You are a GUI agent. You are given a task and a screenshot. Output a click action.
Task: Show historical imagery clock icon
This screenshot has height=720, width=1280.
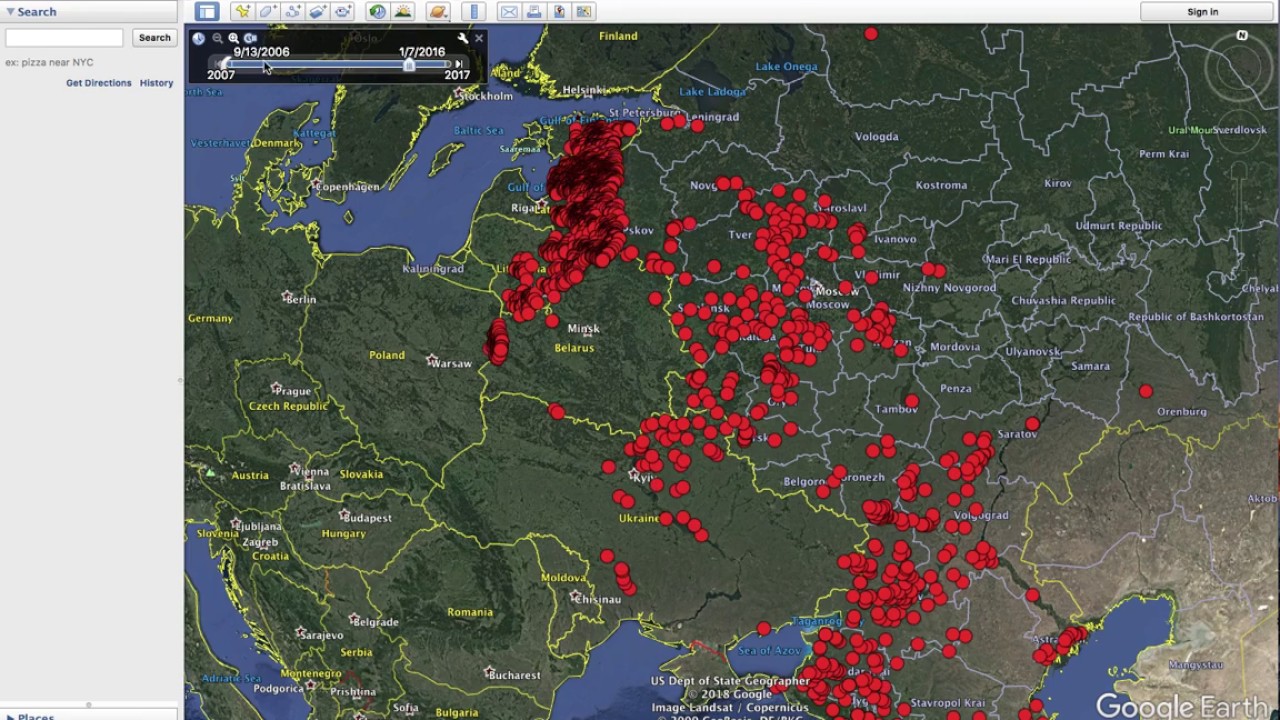point(377,12)
